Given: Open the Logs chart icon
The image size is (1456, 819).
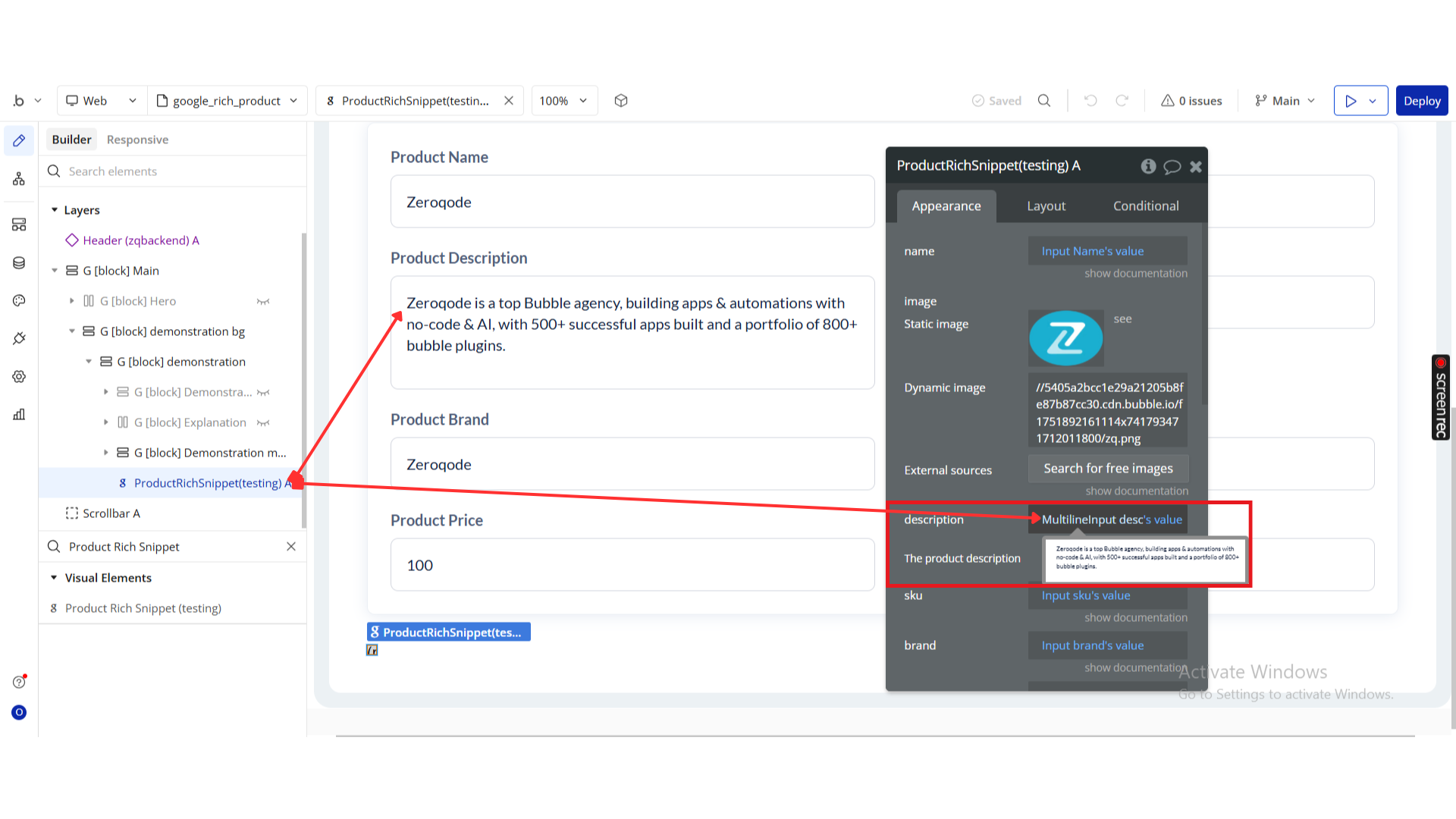Looking at the screenshot, I should [x=19, y=414].
